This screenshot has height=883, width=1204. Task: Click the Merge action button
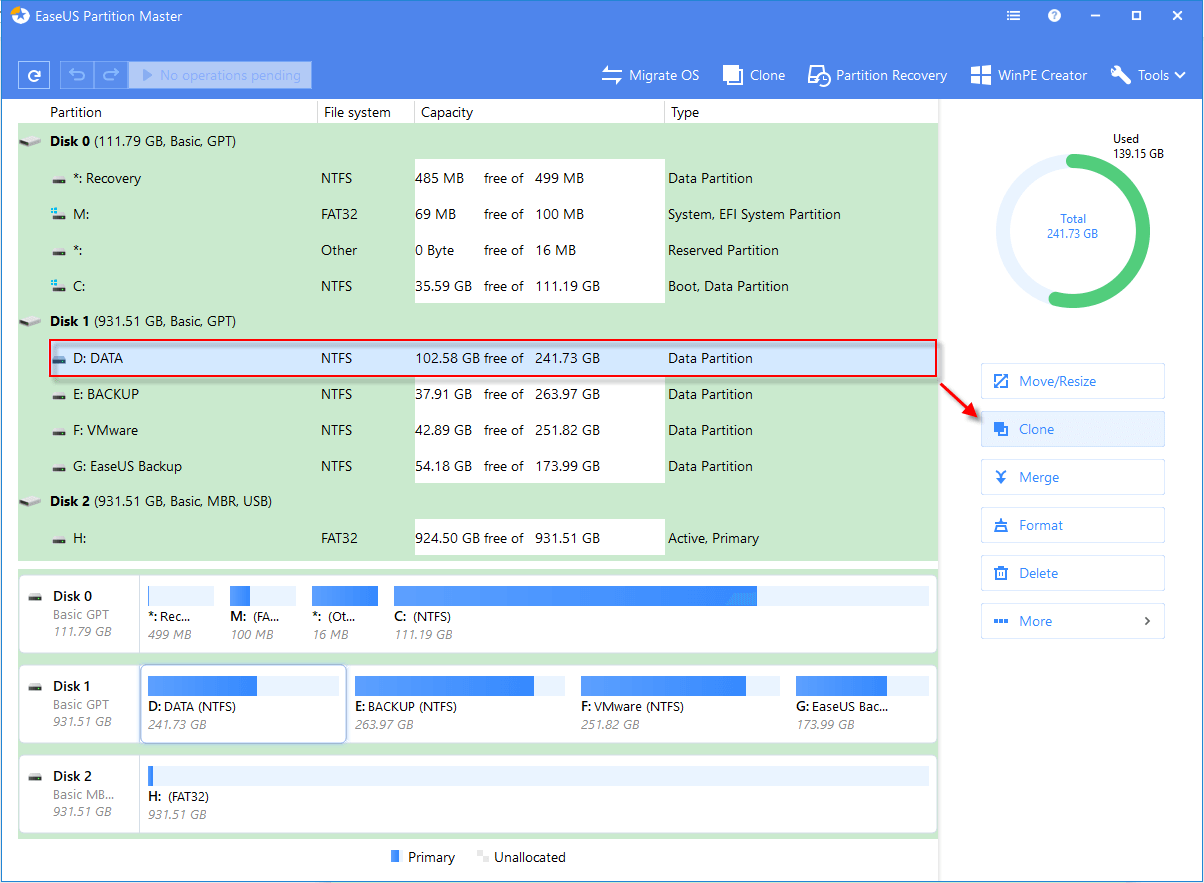[x=1072, y=477]
